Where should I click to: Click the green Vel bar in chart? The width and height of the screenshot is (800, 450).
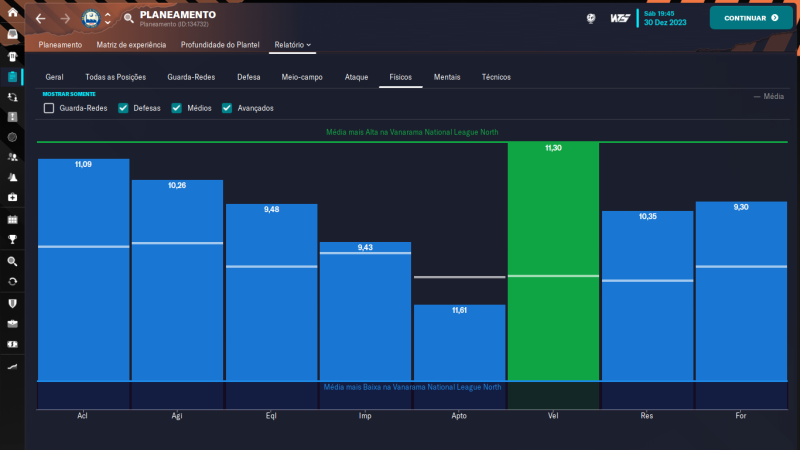(553, 260)
